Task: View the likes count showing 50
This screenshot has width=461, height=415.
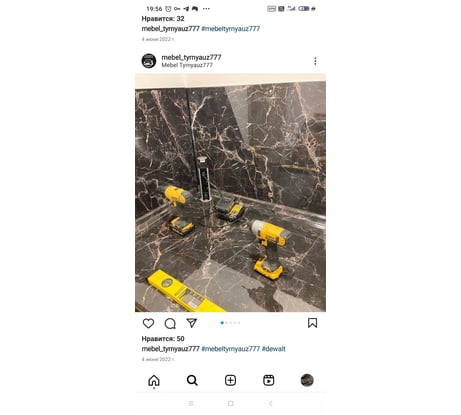Action: [163, 339]
